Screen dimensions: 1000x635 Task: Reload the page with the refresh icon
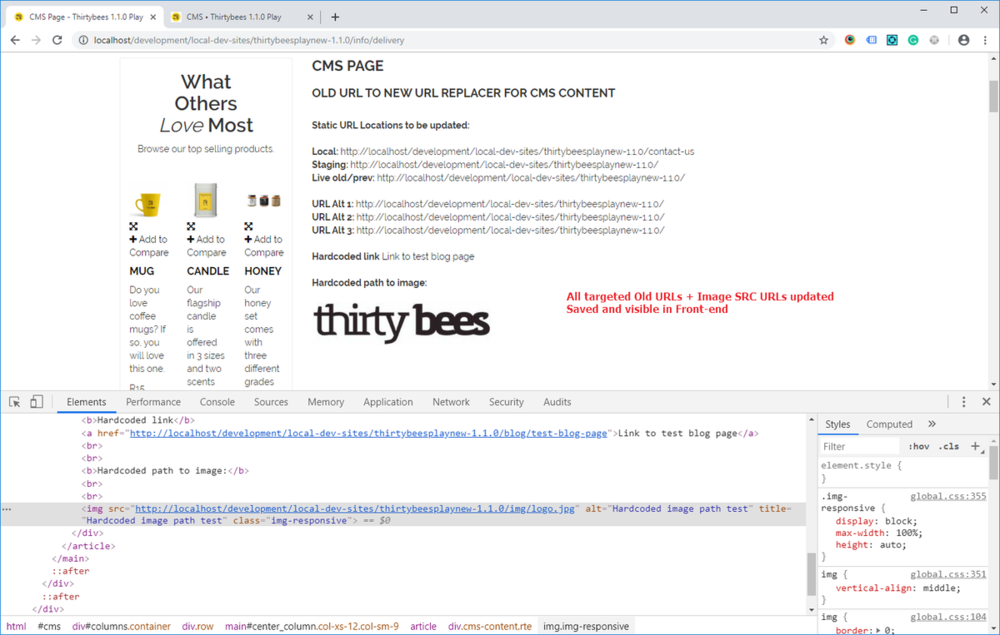pyautogui.click(x=57, y=40)
